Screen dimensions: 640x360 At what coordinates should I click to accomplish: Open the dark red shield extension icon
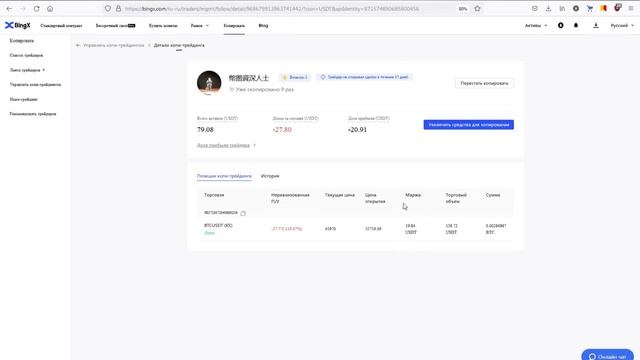pyautogui.click(x=618, y=8)
